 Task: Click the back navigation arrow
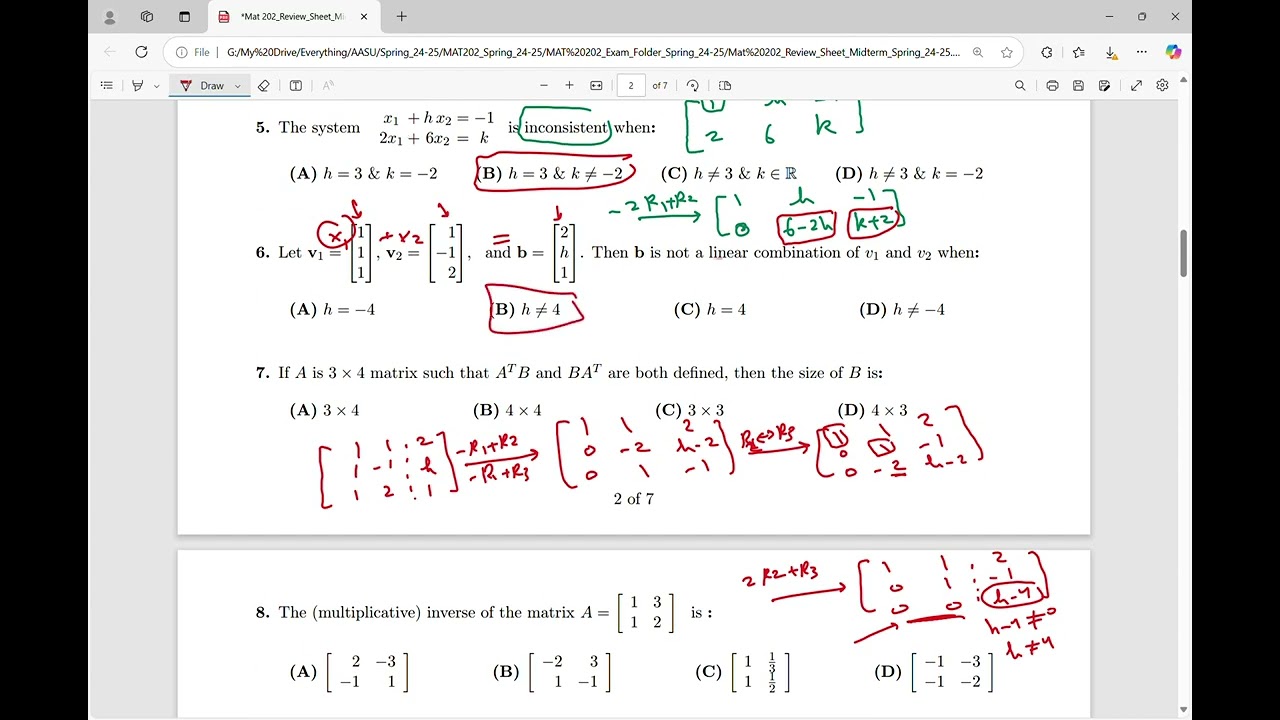[x=110, y=52]
